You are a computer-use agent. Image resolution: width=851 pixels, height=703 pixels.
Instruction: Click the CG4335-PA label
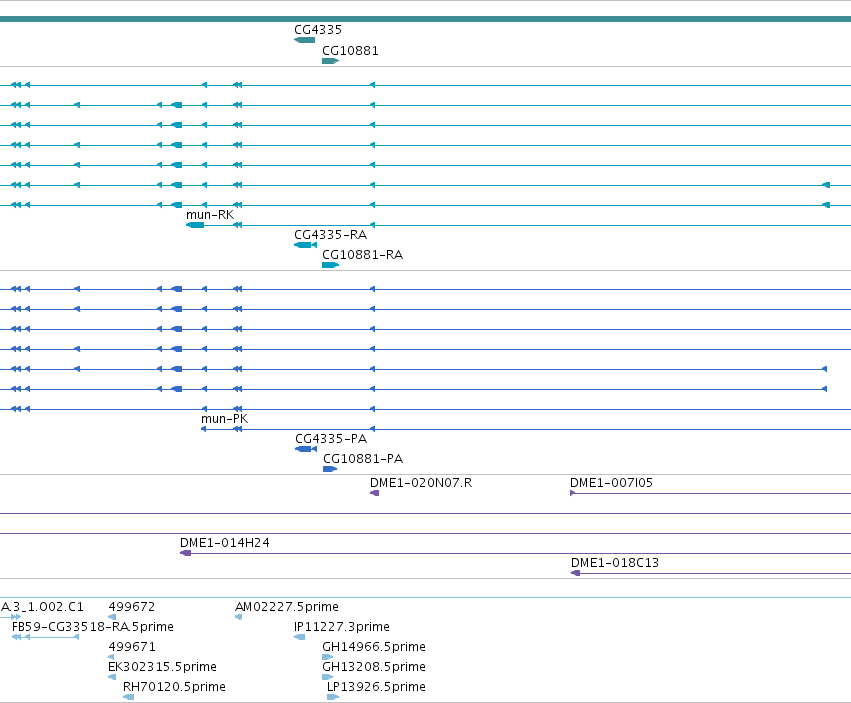pyautogui.click(x=331, y=439)
